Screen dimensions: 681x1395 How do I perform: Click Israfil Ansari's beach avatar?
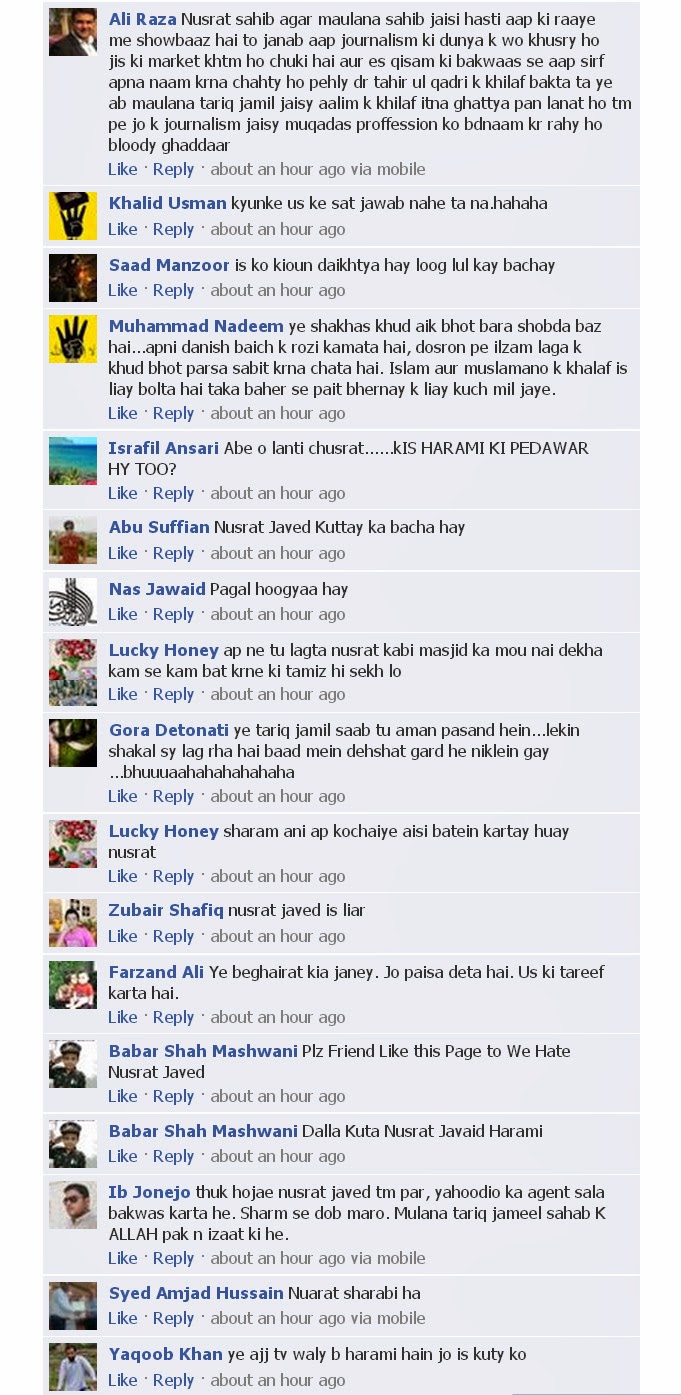pyautogui.click(x=73, y=461)
